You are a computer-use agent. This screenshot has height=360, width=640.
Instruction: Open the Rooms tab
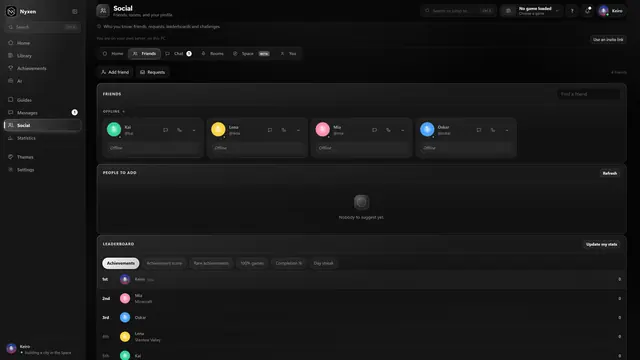tap(213, 53)
